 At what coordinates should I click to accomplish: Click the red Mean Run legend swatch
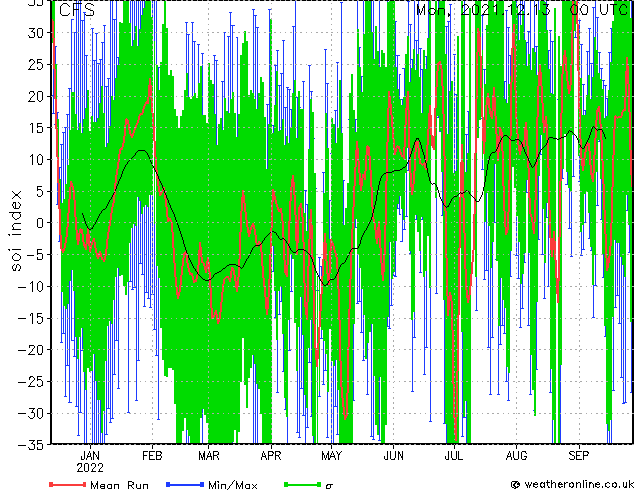coord(68,484)
